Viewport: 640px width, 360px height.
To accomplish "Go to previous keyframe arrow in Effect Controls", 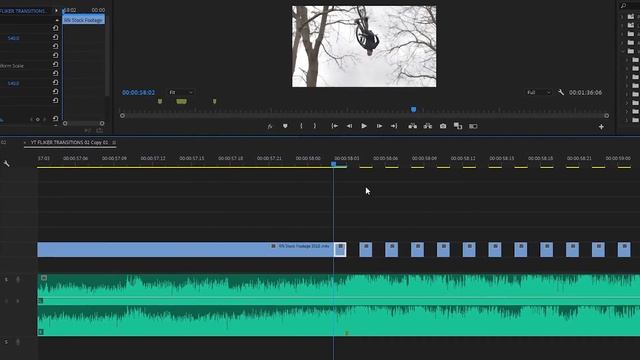I will click(31, 120).
